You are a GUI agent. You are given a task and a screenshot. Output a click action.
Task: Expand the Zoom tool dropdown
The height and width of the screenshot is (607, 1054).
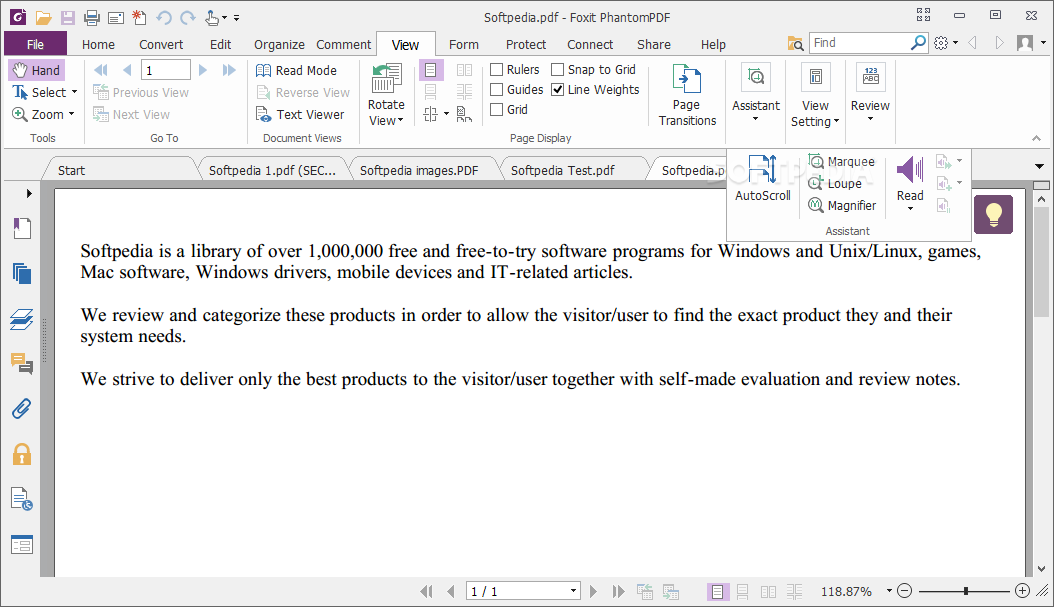tap(71, 114)
